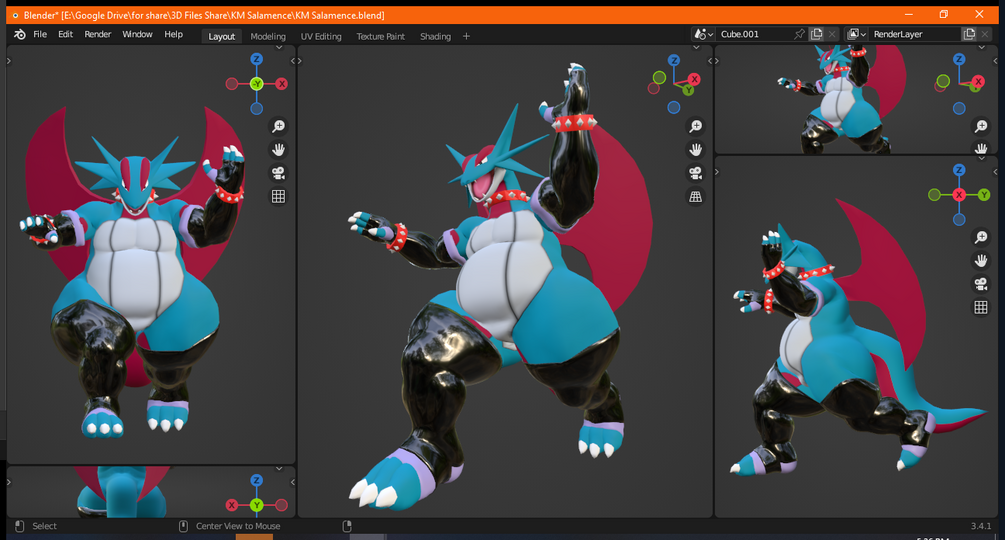The width and height of the screenshot is (1005, 540).
Task: Open the Render menu
Action: (97, 35)
